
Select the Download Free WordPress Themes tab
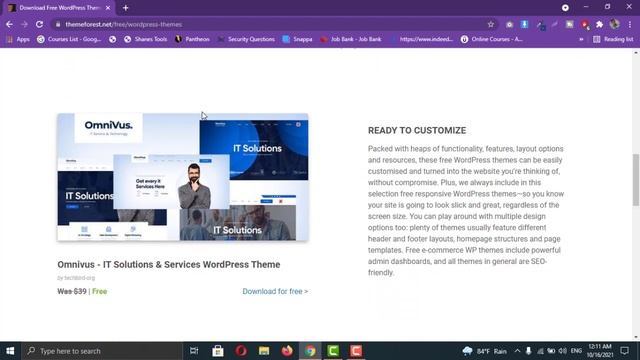click(x=59, y=8)
